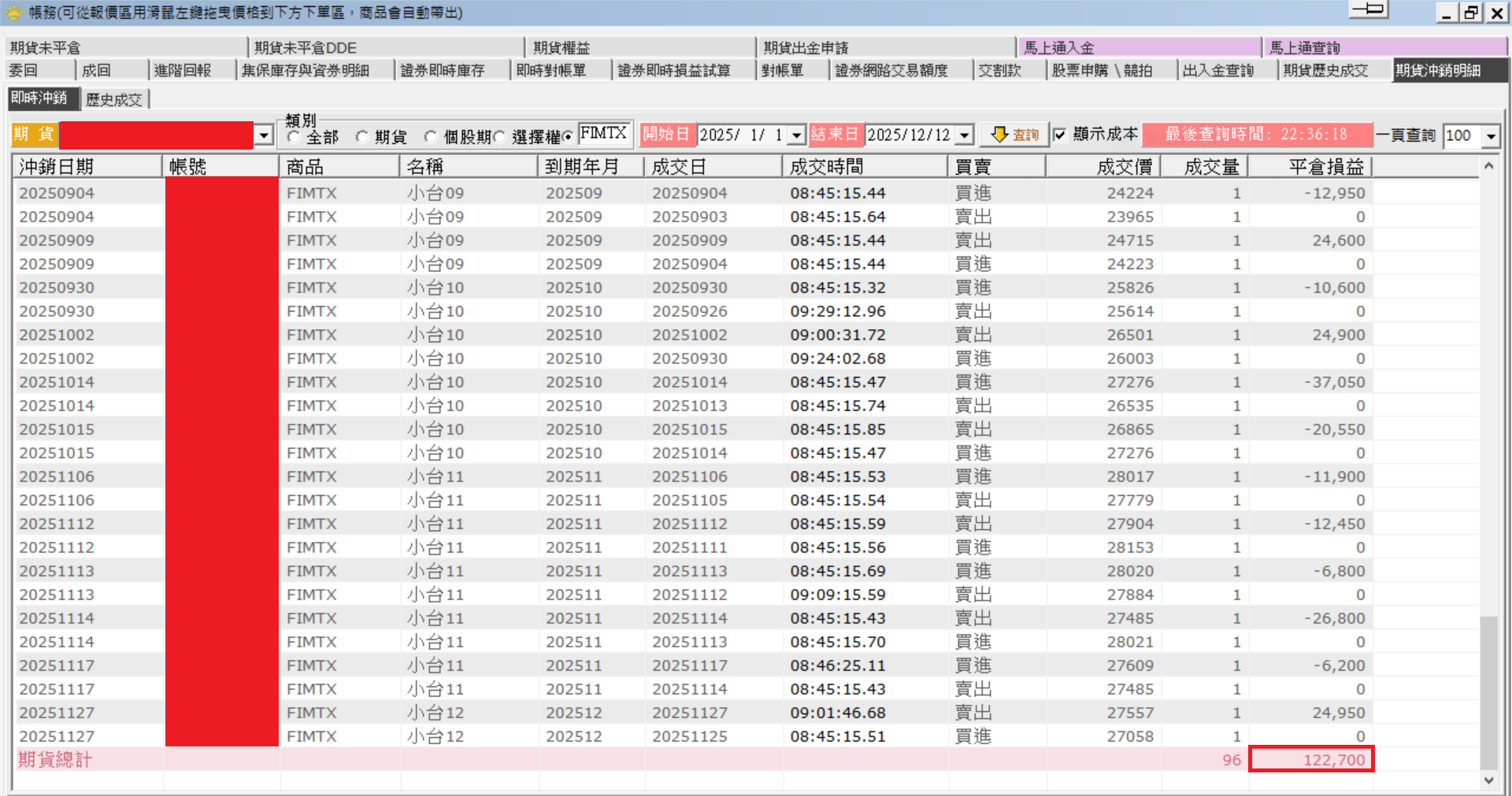
Task: Switch to the 歷史成交 tab
Action: [x=114, y=99]
